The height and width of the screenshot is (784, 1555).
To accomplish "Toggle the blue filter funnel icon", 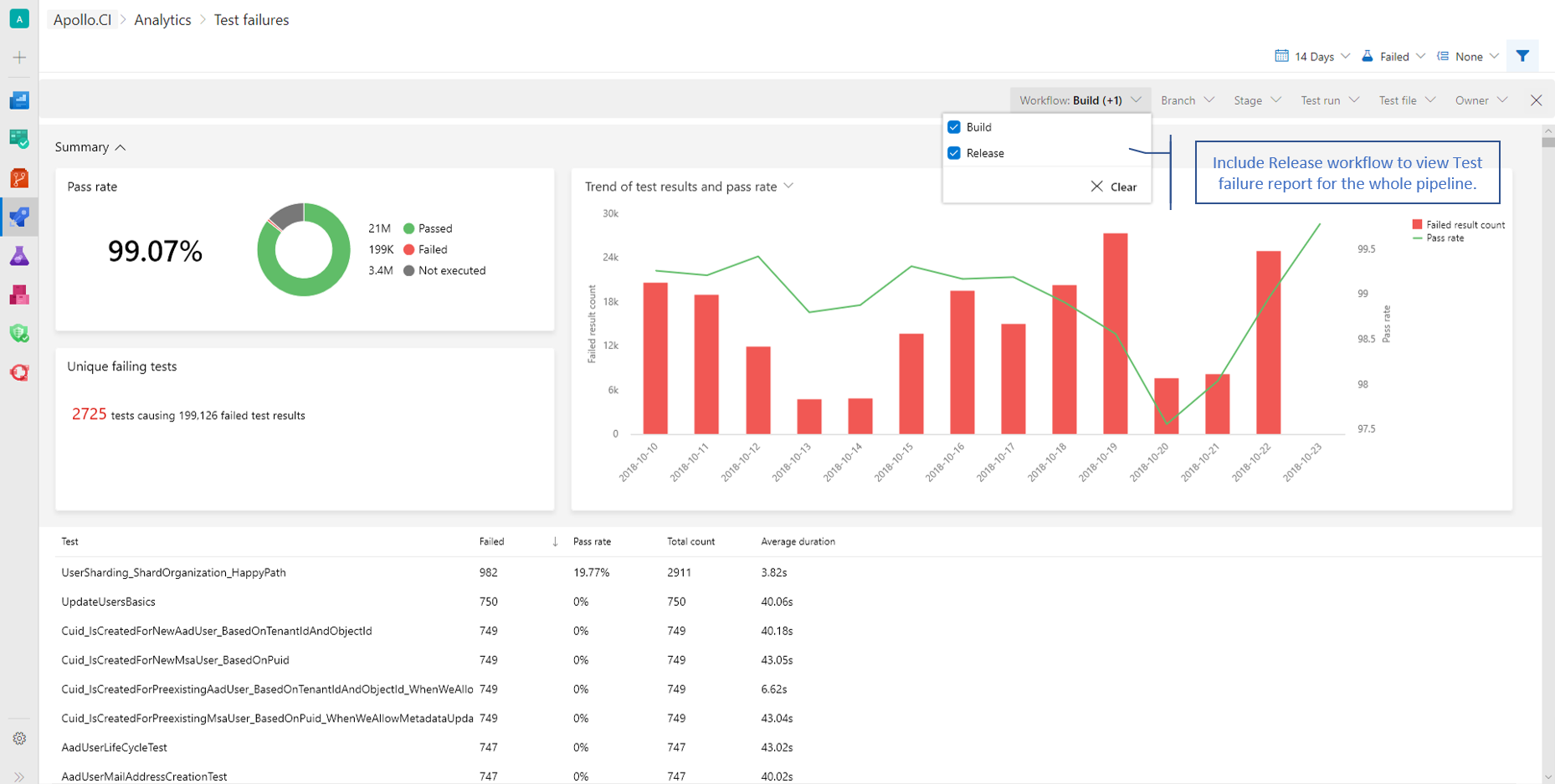I will tap(1522, 56).
